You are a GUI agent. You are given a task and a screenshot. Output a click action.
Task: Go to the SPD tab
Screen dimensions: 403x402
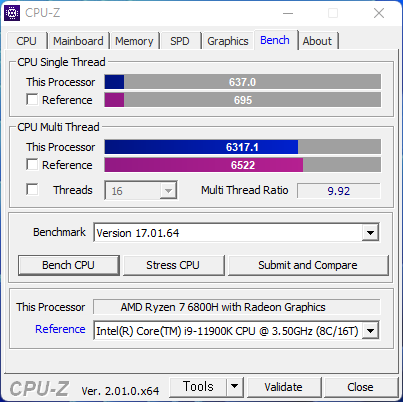(x=180, y=41)
